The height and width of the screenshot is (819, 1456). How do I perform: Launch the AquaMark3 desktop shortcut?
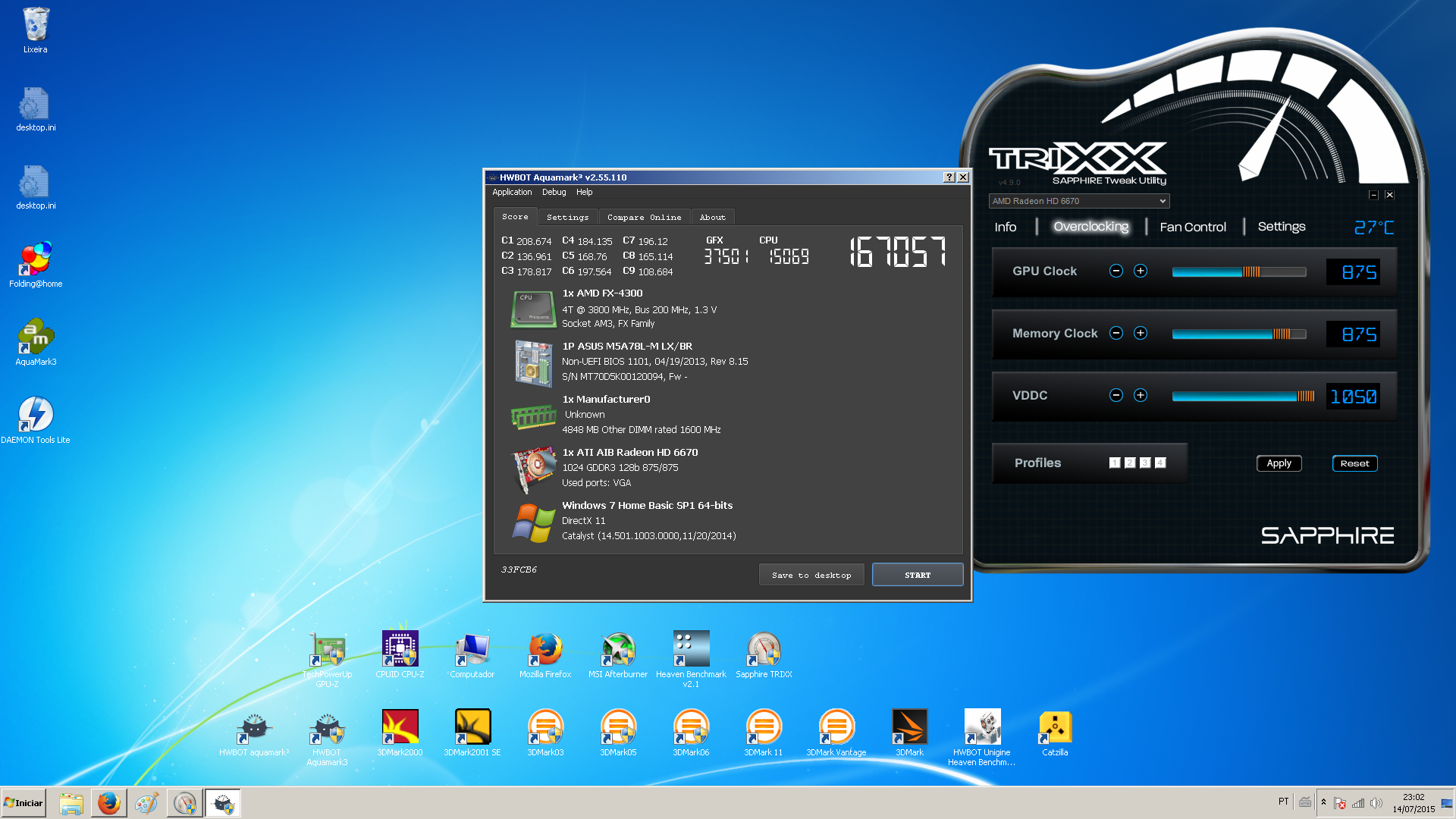tap(36, 343)
